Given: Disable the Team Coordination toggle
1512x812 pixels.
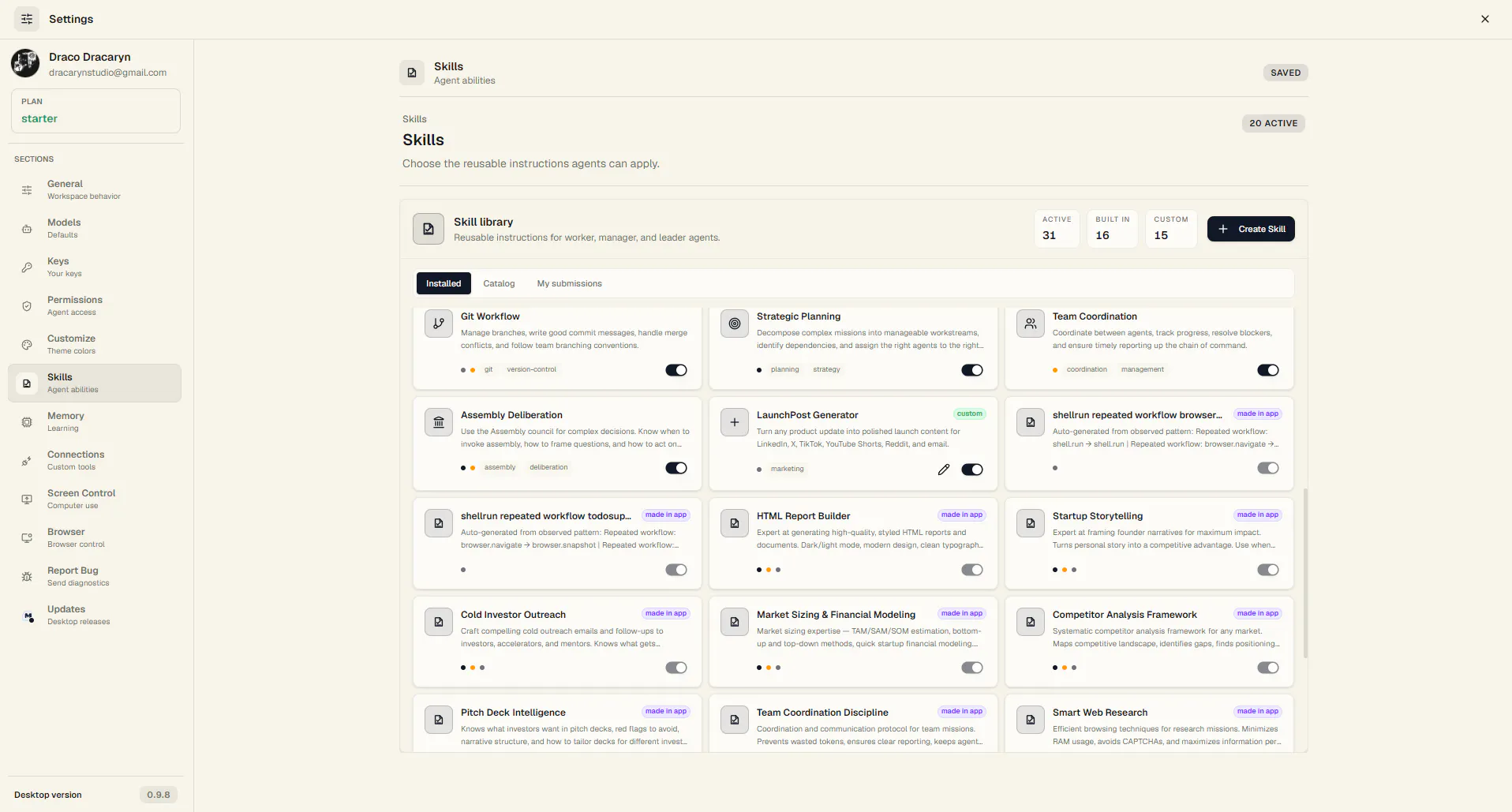Looking at the screenshot, I should tap(1268, 370).
